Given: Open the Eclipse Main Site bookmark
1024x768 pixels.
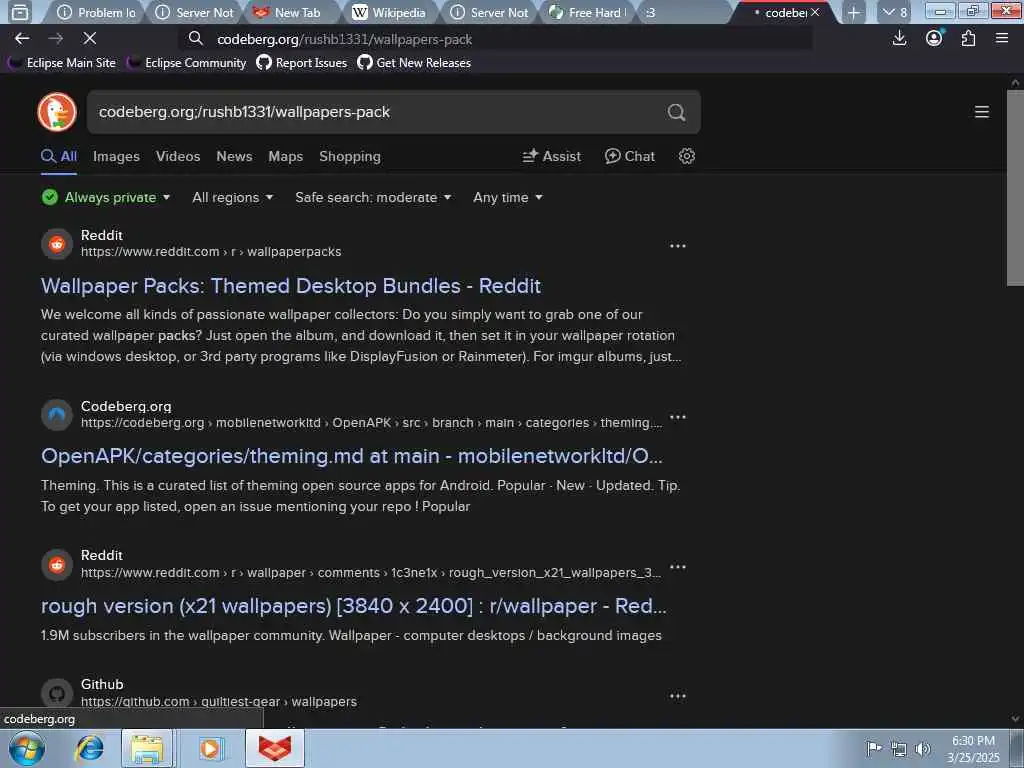Looking at the screenshot, I should [x=62, y=63].
